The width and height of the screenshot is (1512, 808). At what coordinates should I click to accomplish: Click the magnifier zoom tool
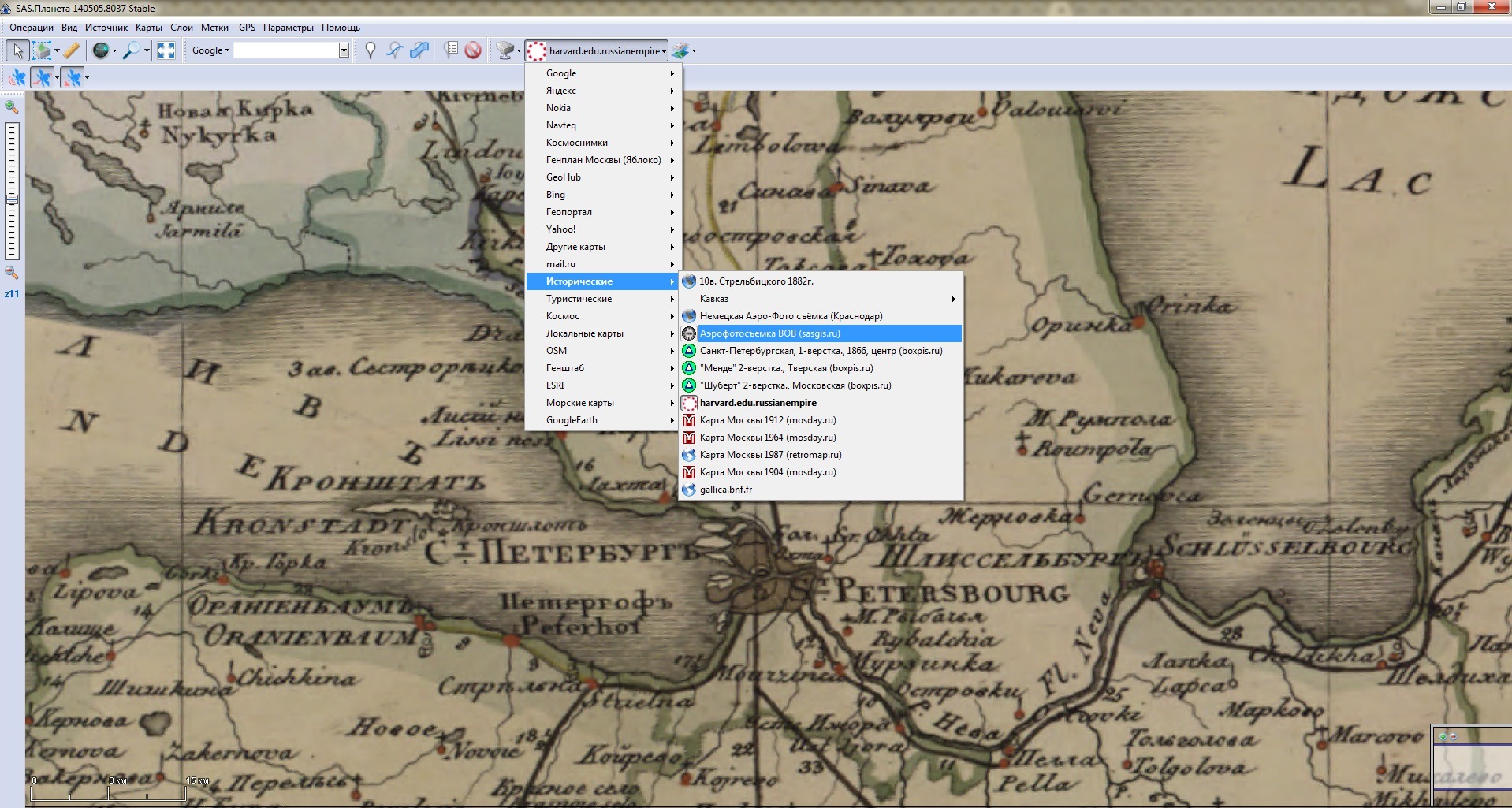click(132, 50)
